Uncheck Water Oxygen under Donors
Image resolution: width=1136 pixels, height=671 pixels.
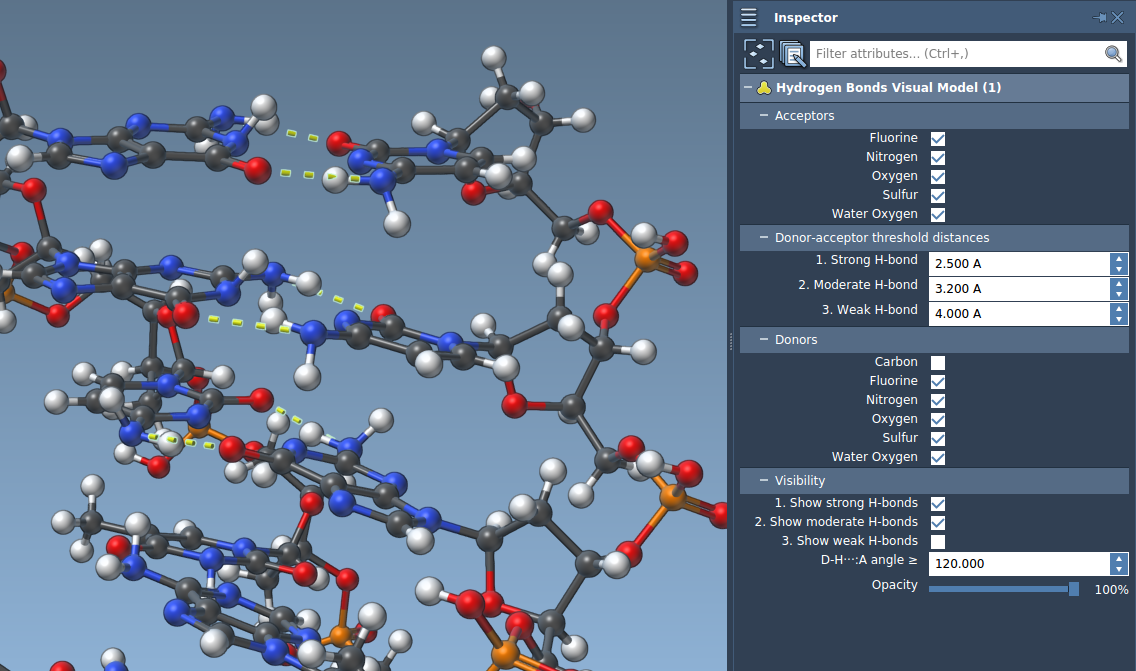[937, 458]
